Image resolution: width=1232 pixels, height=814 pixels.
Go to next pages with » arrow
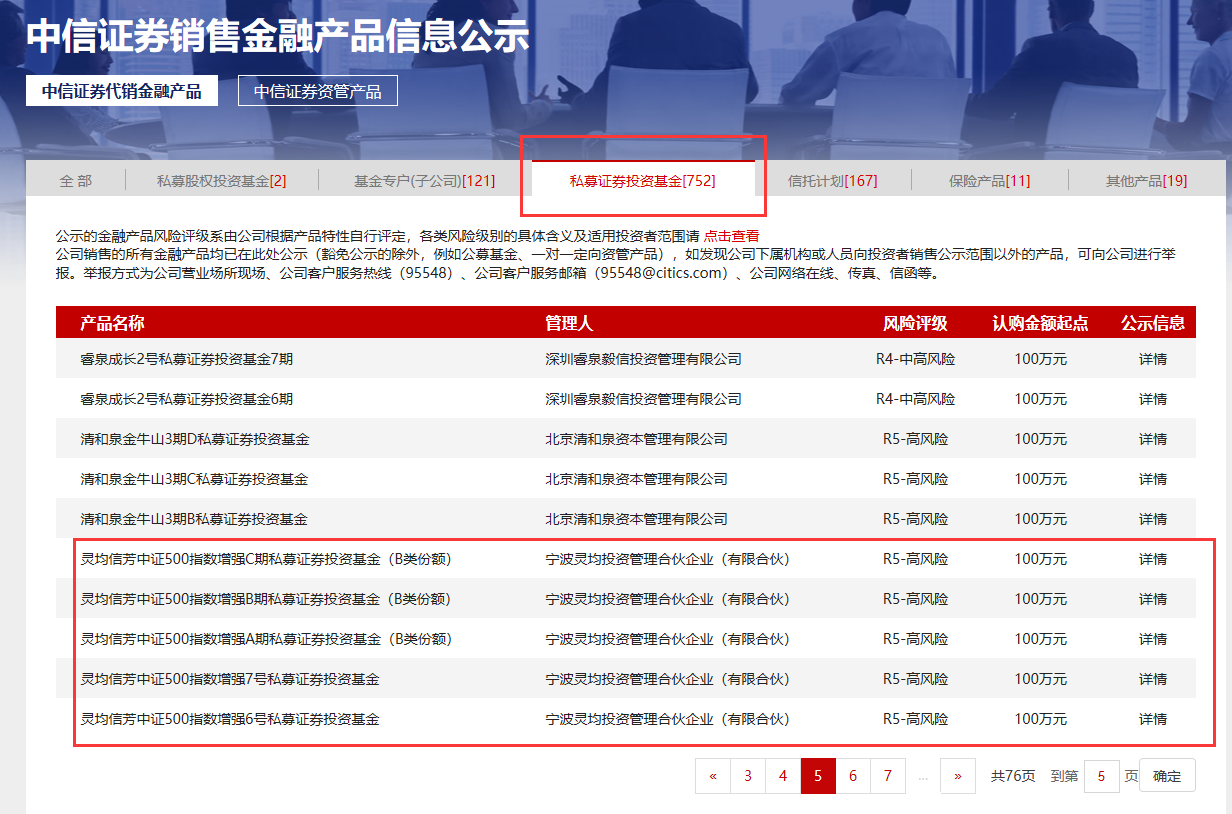coord(958,776)
